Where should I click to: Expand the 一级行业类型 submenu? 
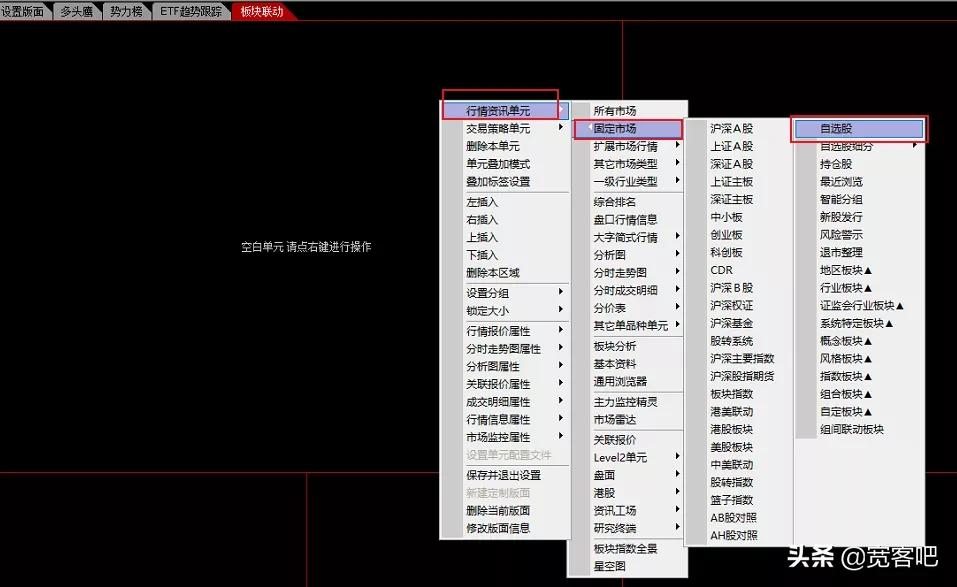(620, 180)
